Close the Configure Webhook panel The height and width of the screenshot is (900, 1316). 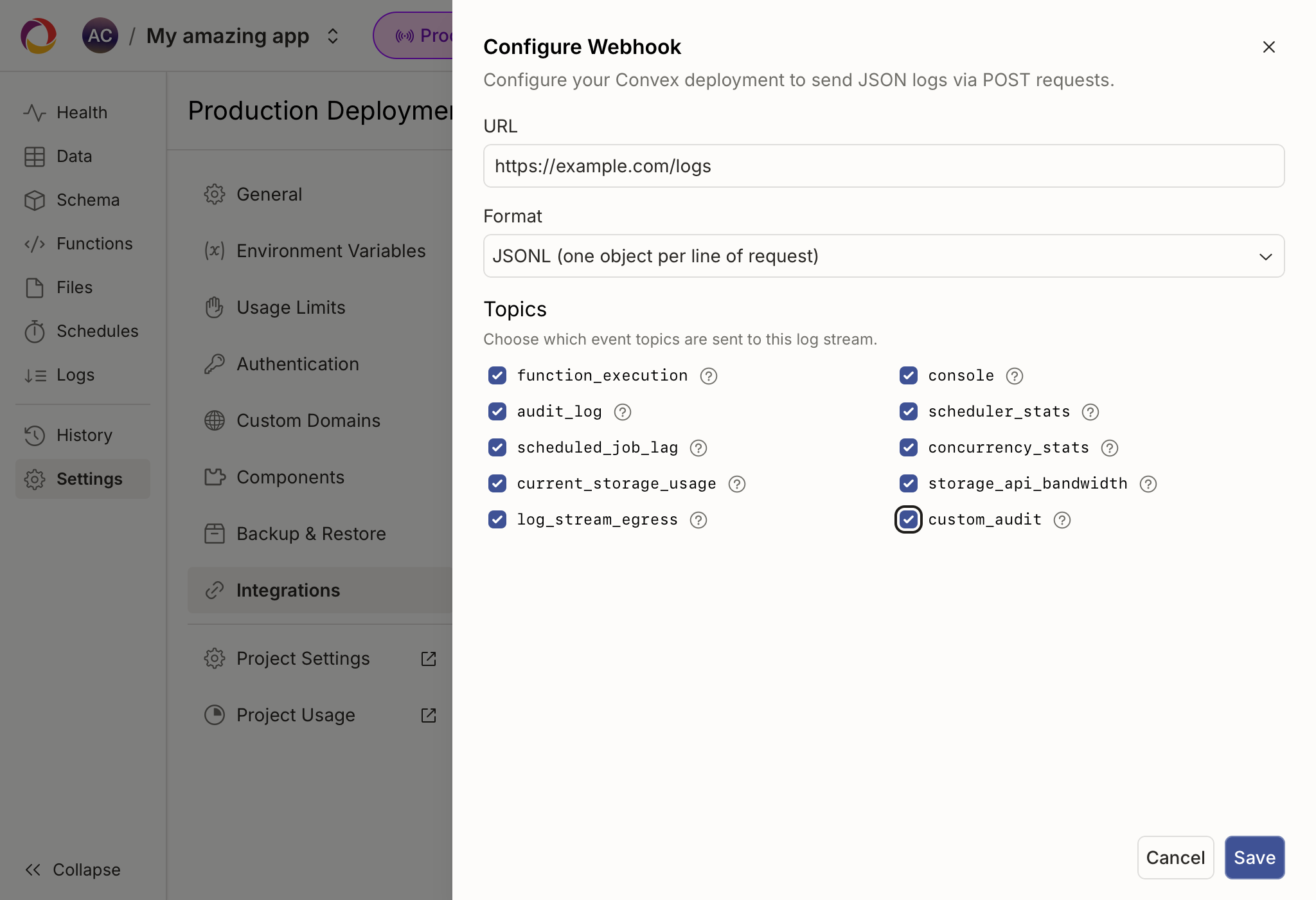coord(1268,47)
